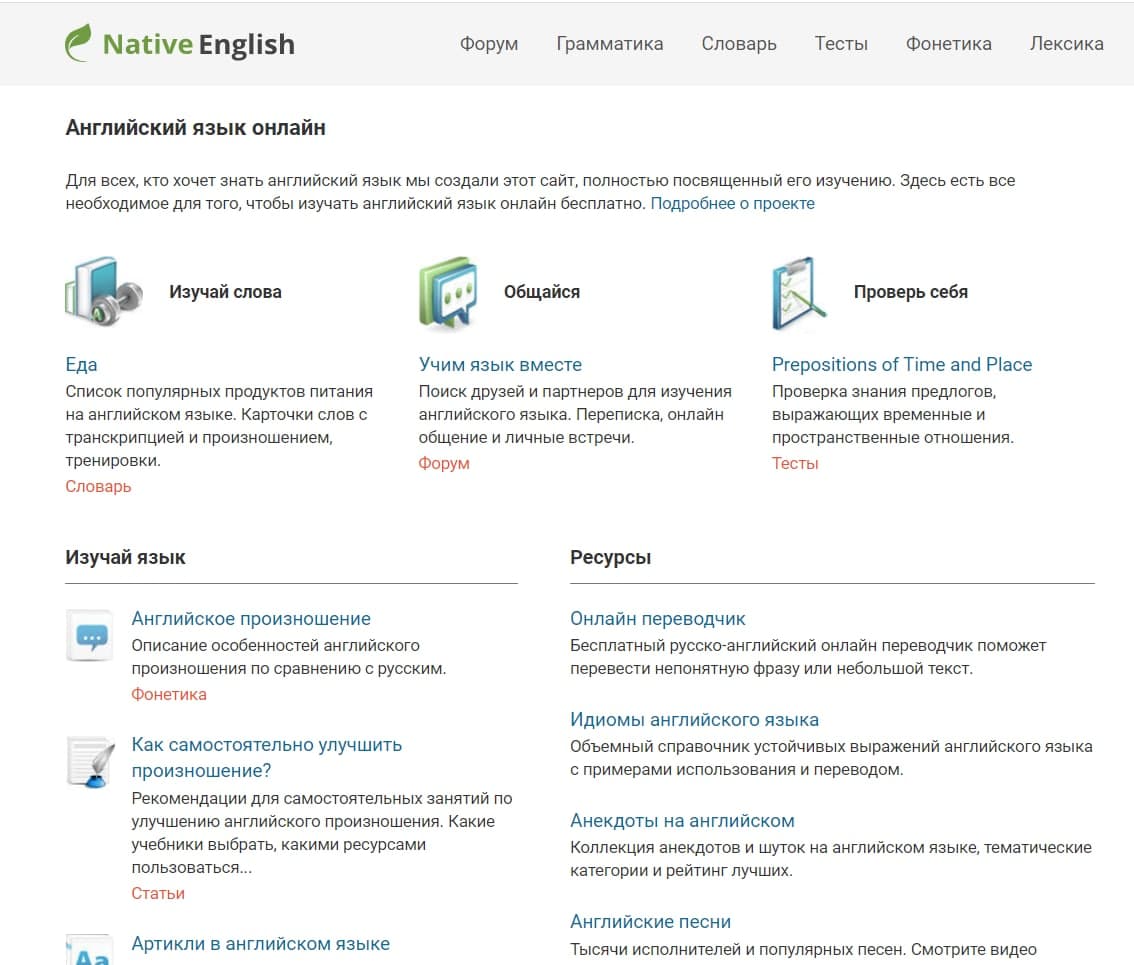Click the green chat bubble icon
This screenshot has width=1134, height=965.
[448, 292]
